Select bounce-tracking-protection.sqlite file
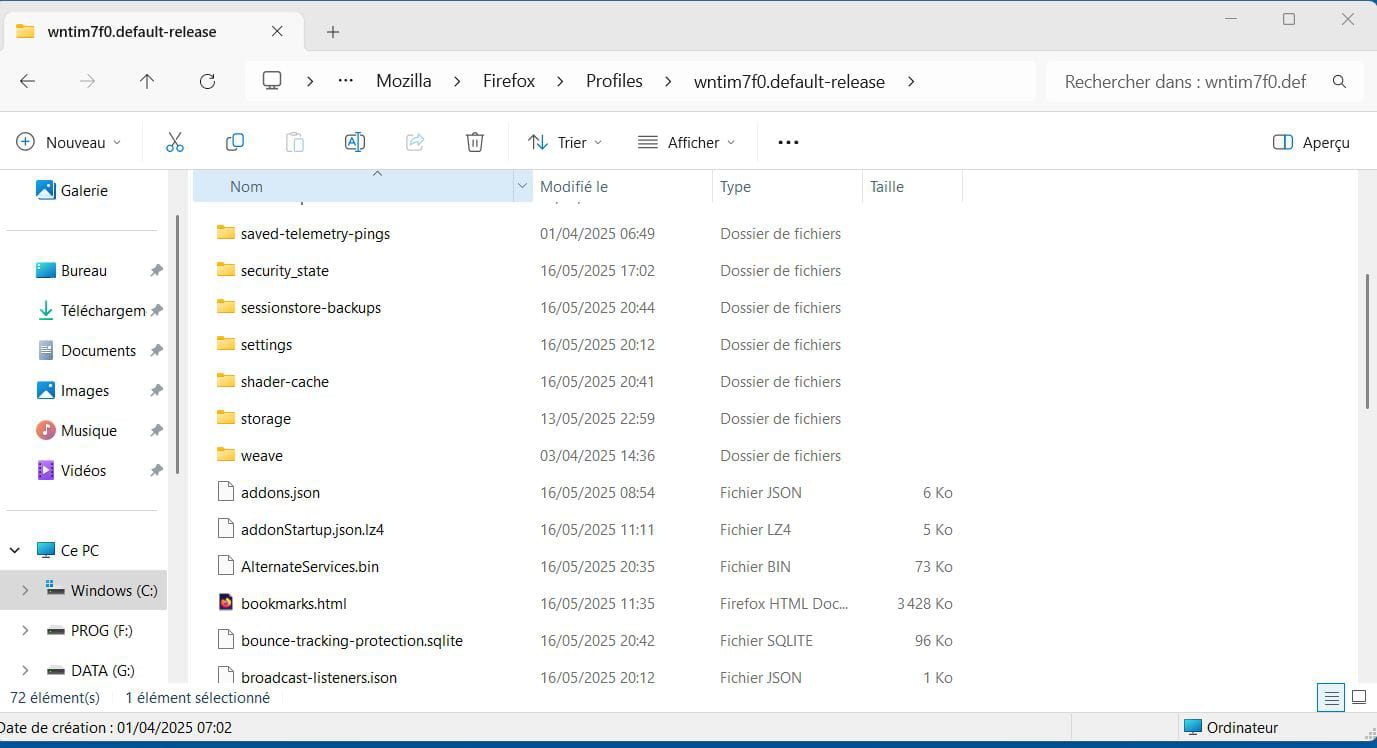This screenshot has width=1377, height=748. pyautogui.click(x=352, y=640)
